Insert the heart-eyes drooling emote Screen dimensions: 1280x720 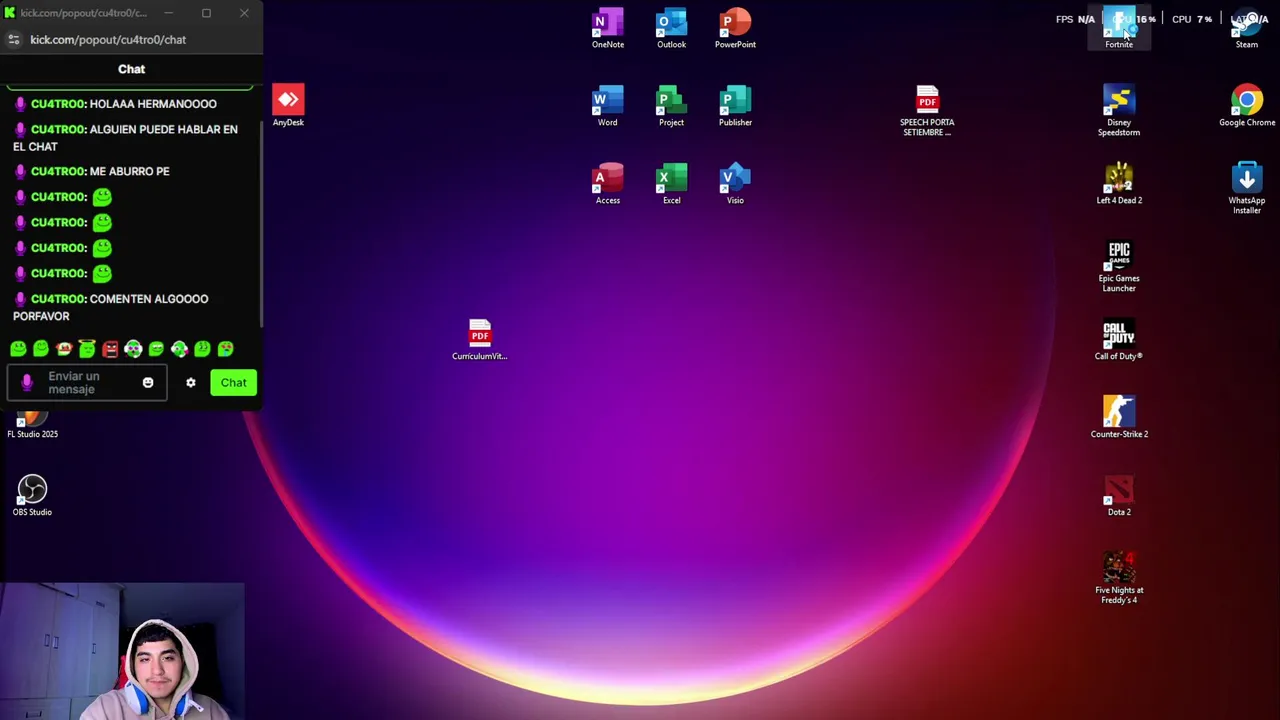click(x=225, y=349)
